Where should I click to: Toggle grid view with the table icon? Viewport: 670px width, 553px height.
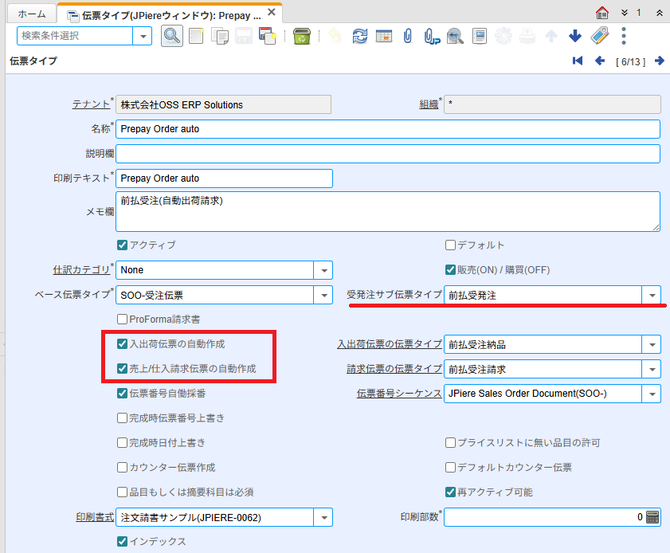click(x=384, y=36)
